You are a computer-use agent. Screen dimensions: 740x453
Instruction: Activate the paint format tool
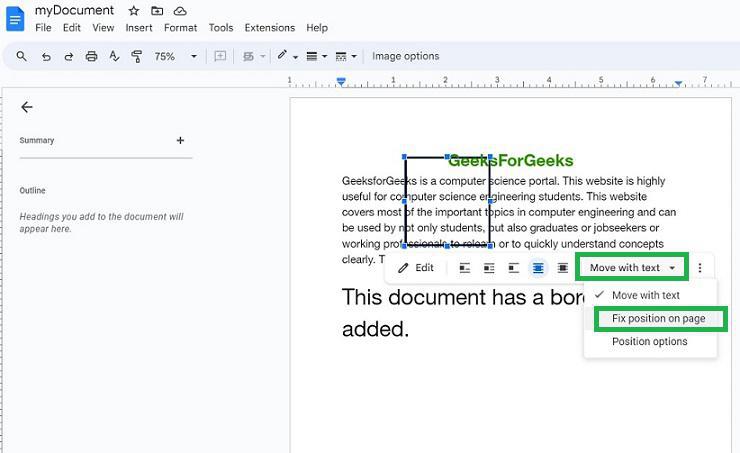coord(137,57)
